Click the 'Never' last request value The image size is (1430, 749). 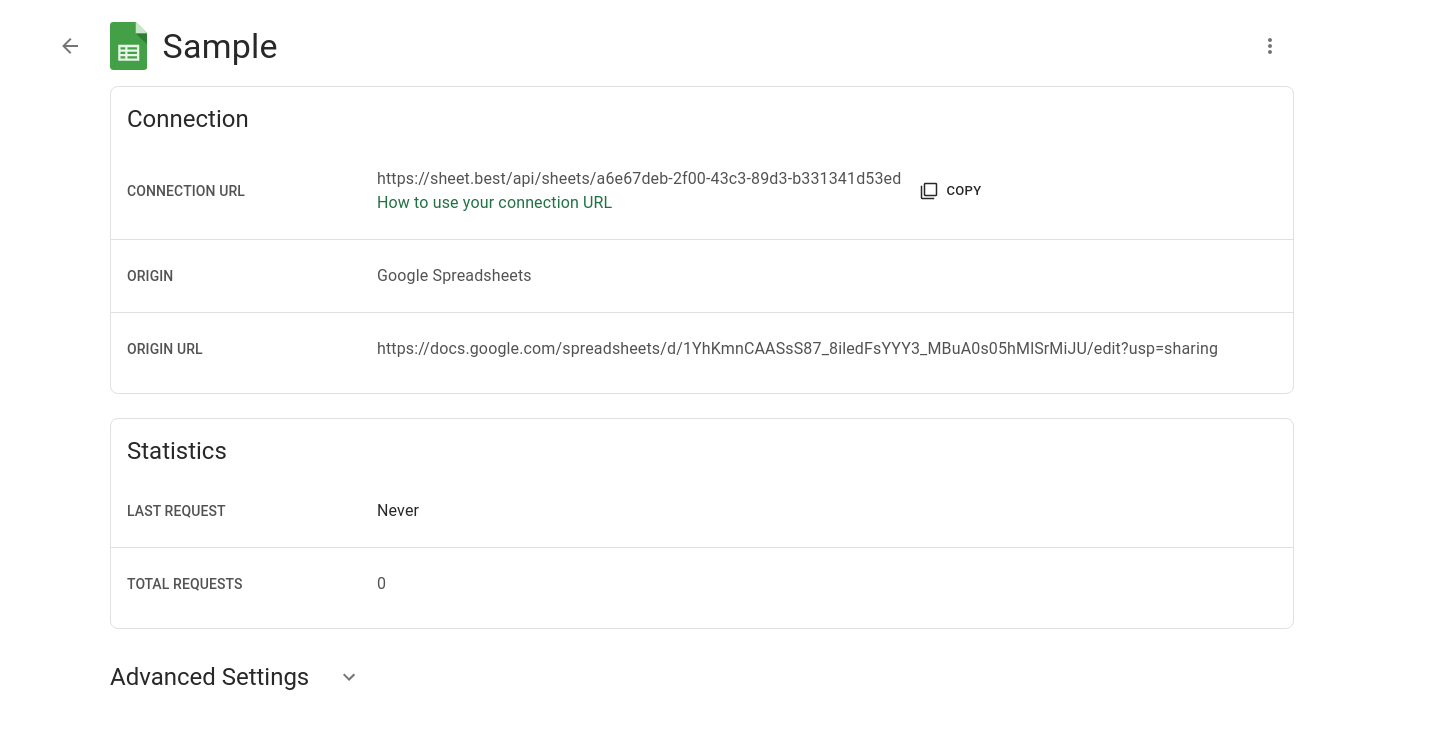[398, 511]
